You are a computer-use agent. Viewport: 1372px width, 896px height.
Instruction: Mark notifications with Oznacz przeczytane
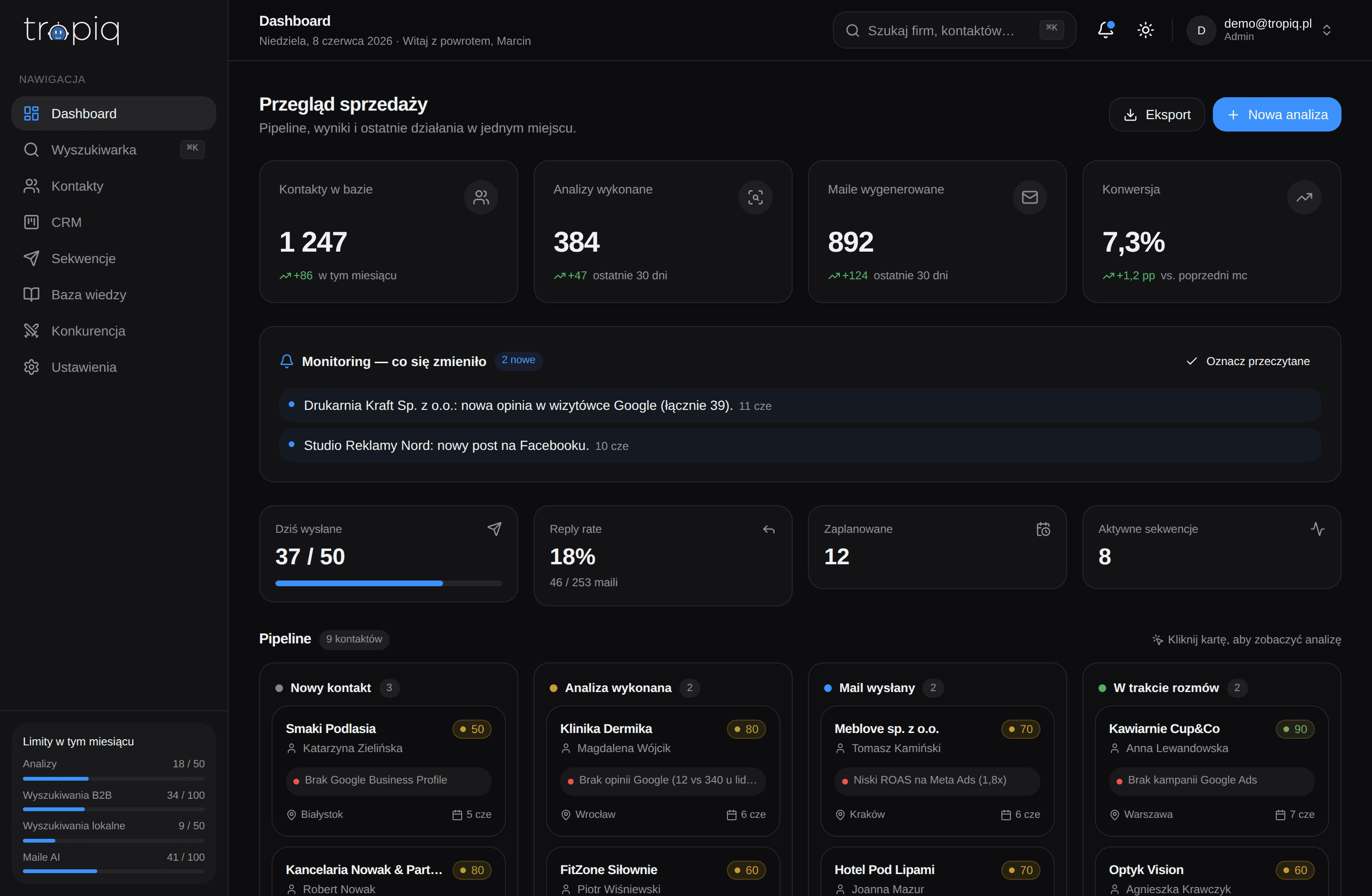coord(1248,361)
